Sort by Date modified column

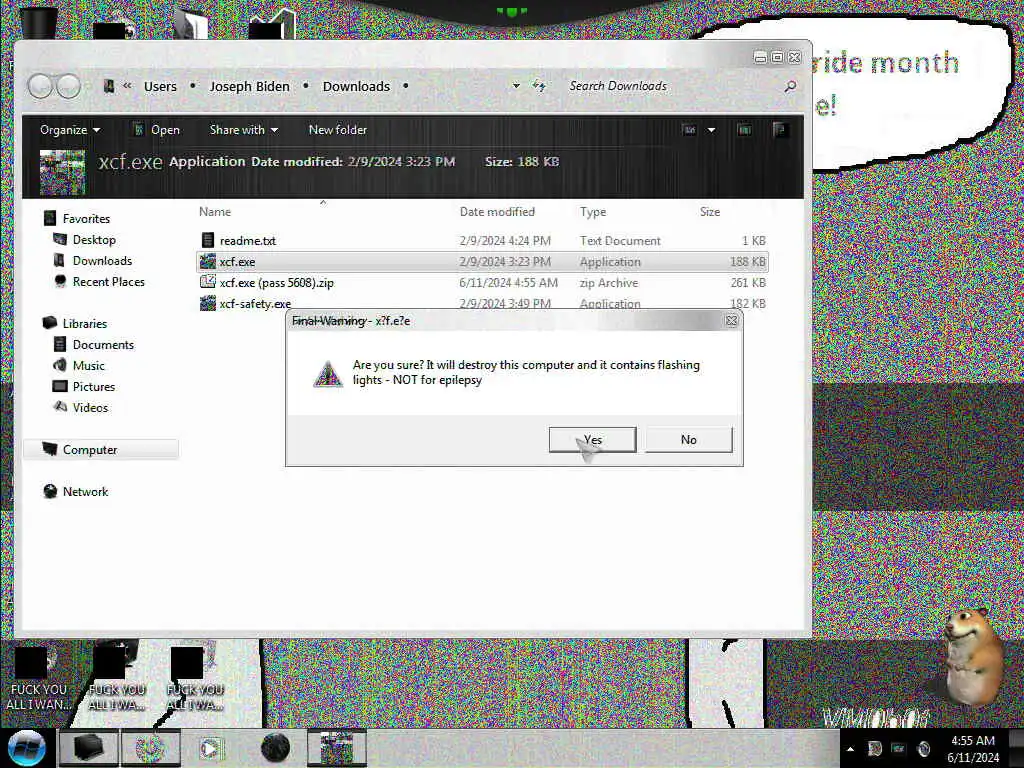pos(497,212)
